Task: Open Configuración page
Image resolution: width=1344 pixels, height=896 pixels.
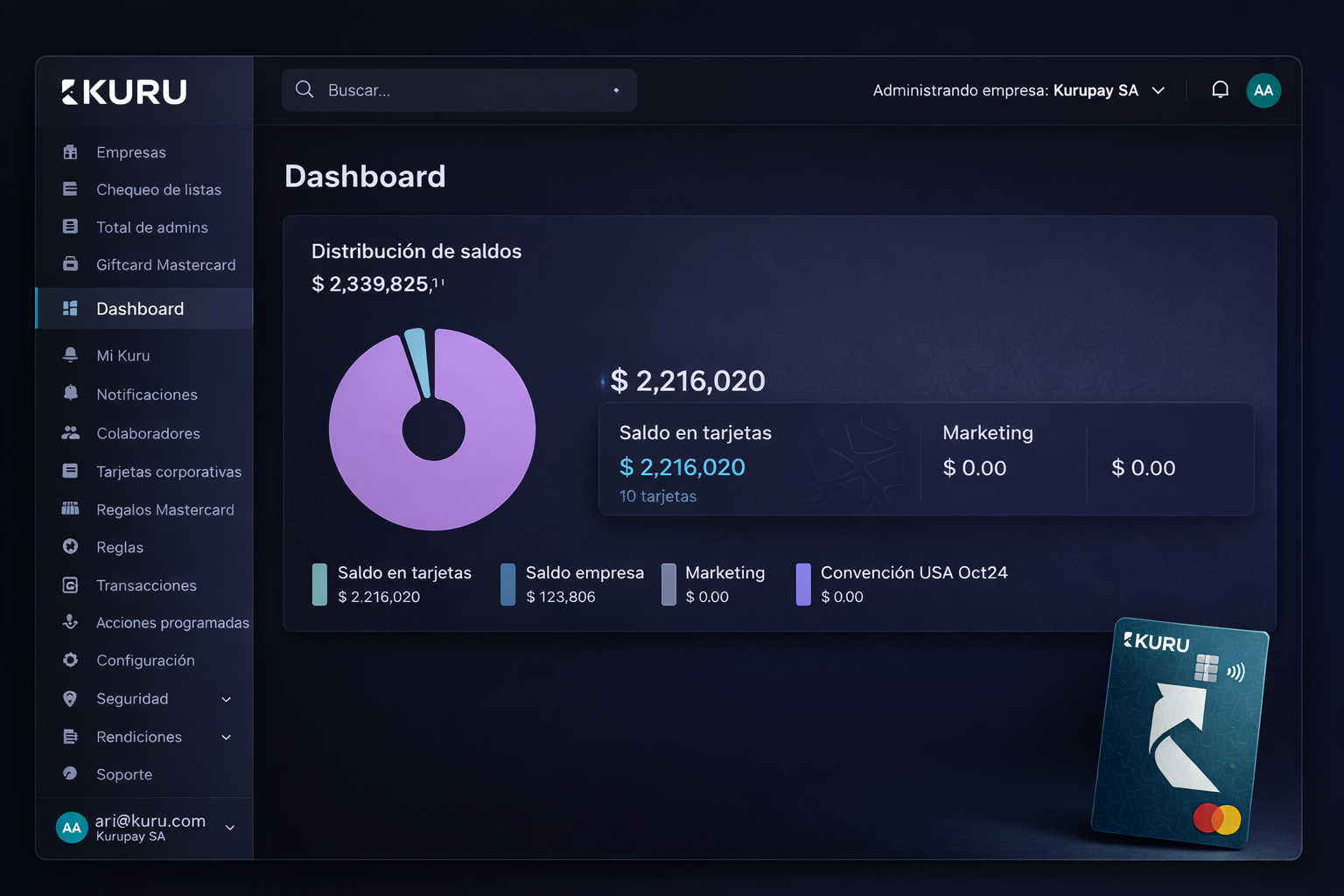Action: (x=144, y=660)
